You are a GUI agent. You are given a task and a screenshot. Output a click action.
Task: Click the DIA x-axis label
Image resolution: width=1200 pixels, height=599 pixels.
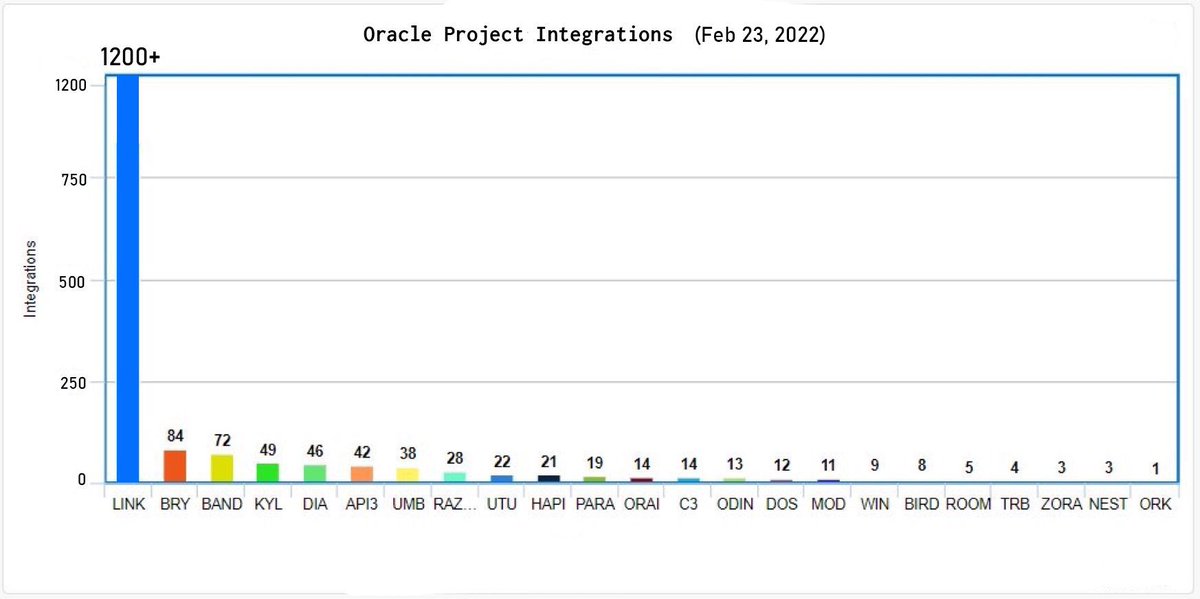pyautogui.click(x=315, y=504)
